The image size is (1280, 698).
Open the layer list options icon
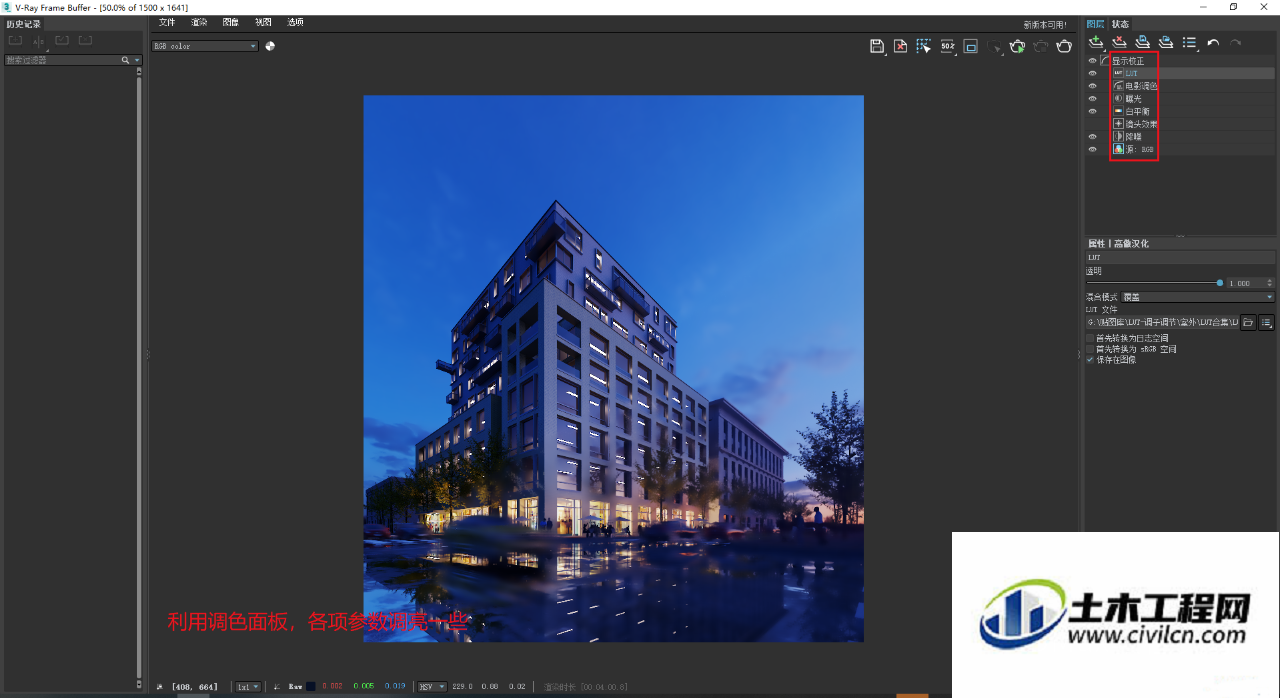point(1190,42)
